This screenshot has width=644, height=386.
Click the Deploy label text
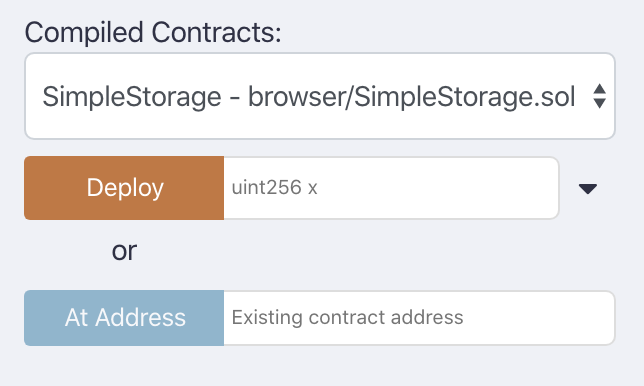[x=125, y=188]
